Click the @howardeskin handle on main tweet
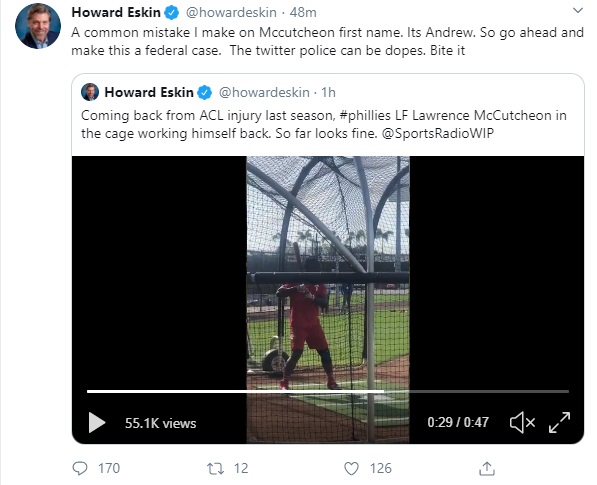The height and width of the screenshot is (485, 597). pos(231,12)
